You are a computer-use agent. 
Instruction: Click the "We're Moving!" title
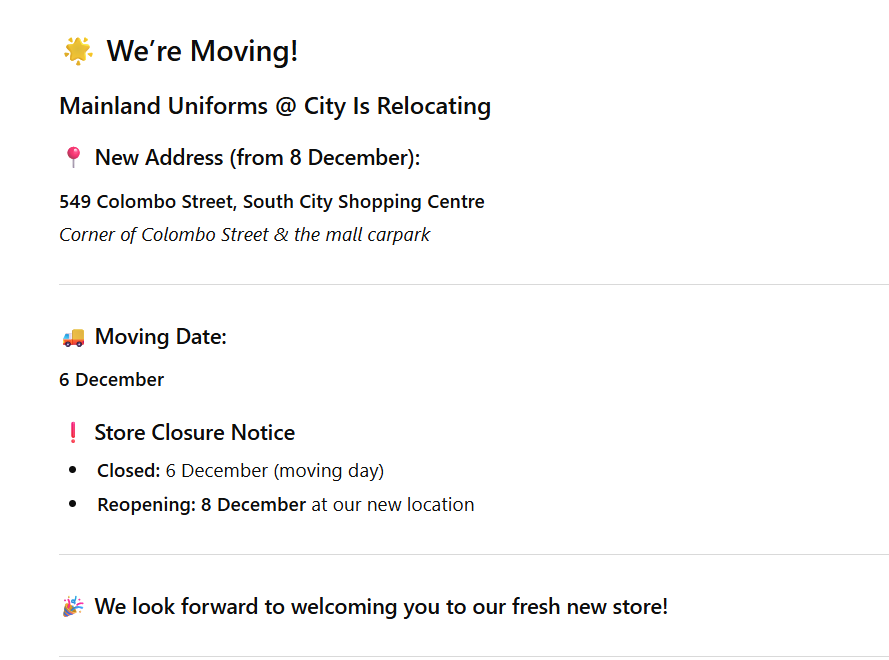point(202,51)
